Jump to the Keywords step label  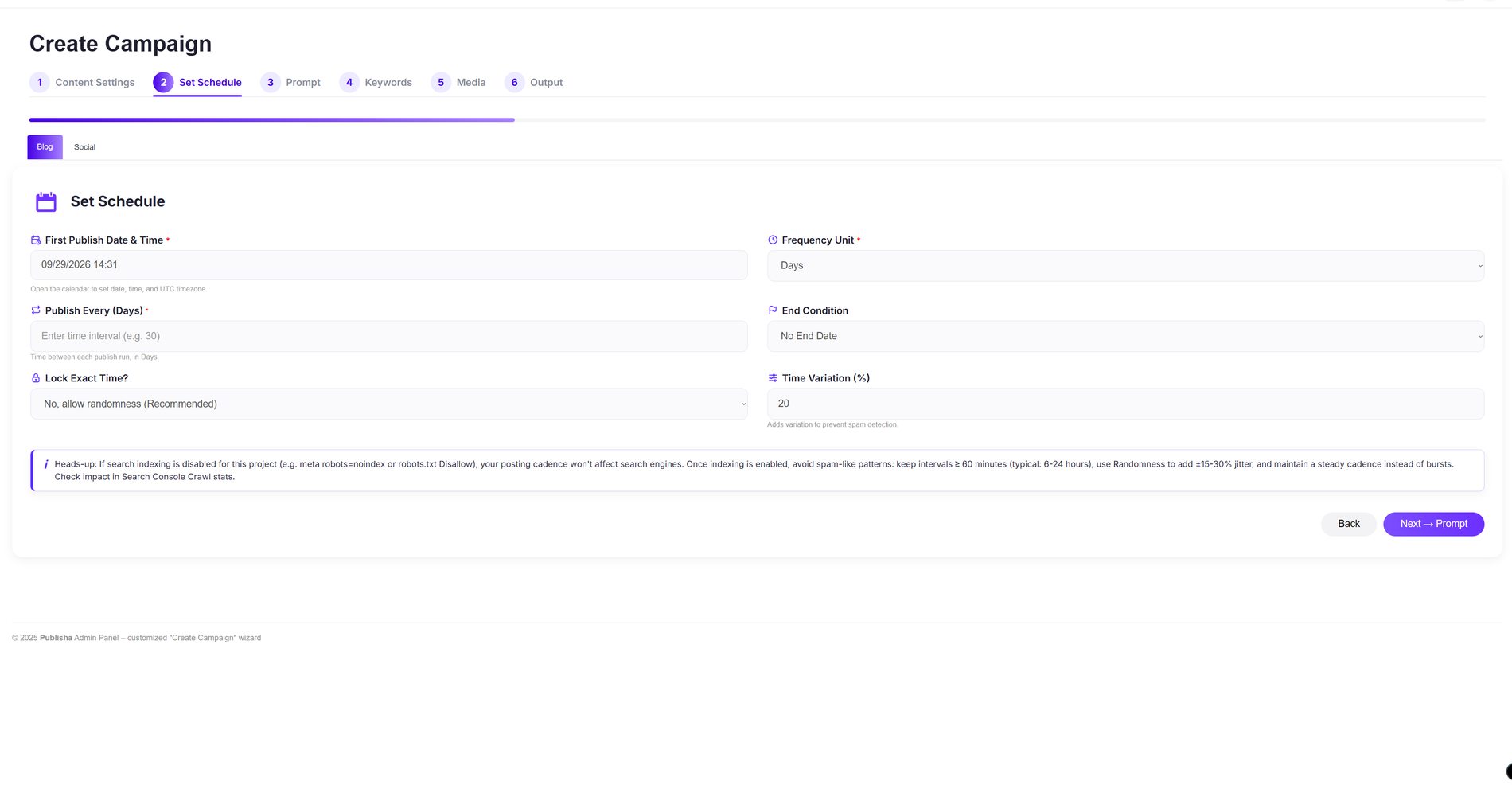coord(388,83)
